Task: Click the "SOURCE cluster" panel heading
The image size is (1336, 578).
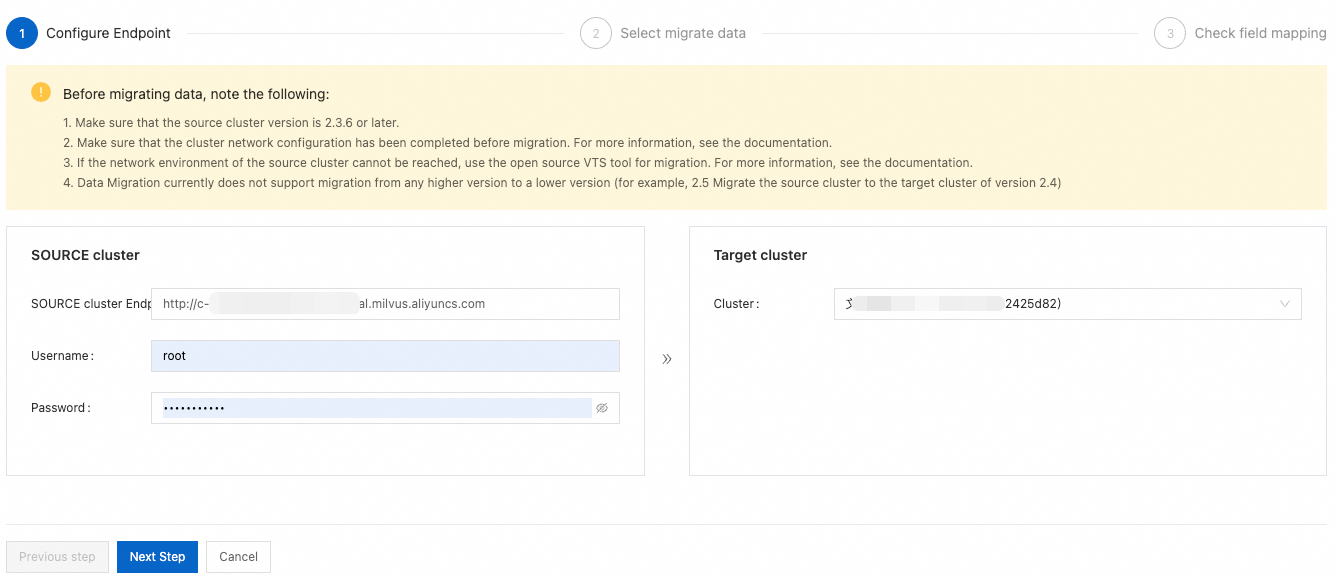Action: click(85, 255)
